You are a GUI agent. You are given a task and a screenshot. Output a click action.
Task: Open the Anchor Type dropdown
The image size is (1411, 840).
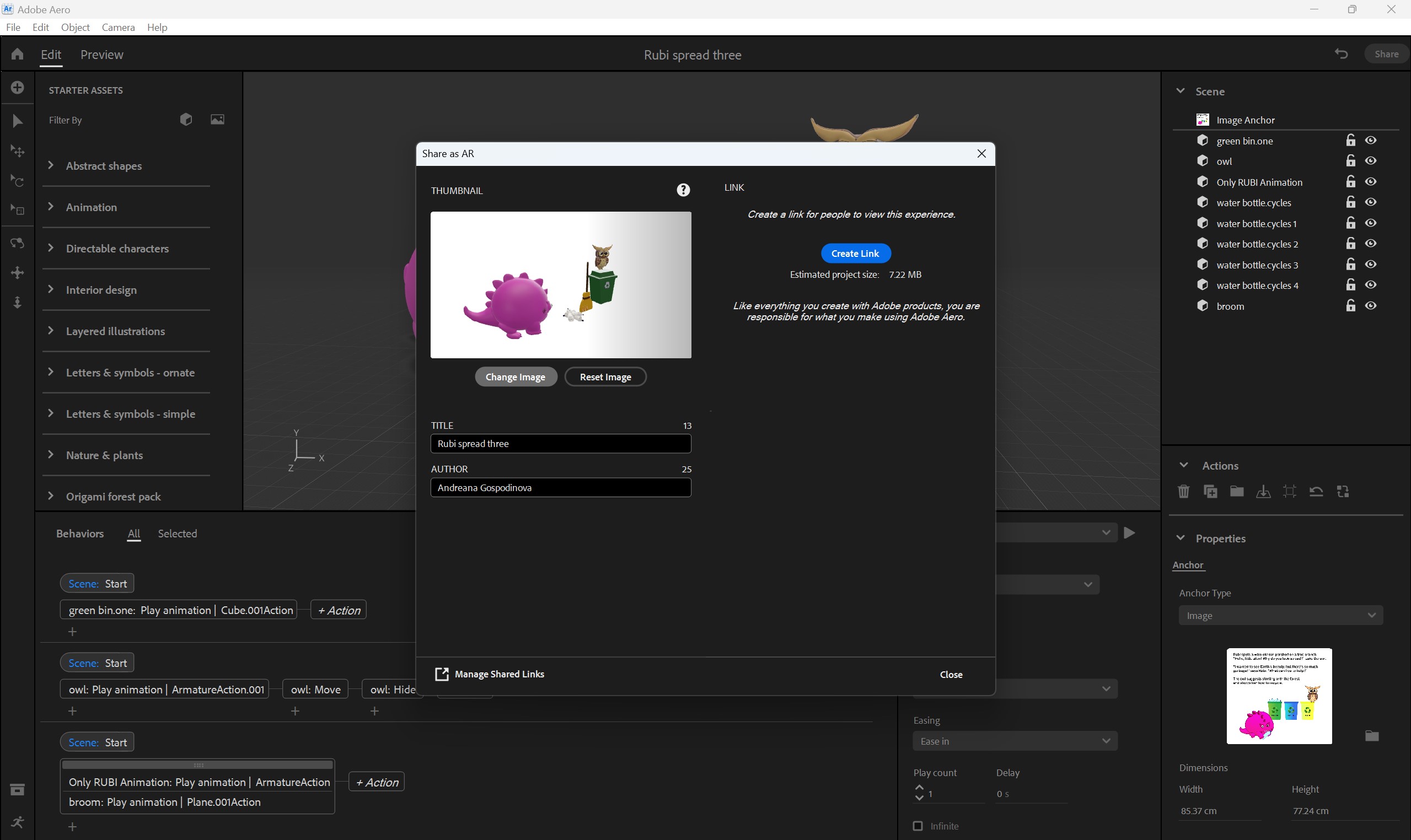[x=1281, y=615]
